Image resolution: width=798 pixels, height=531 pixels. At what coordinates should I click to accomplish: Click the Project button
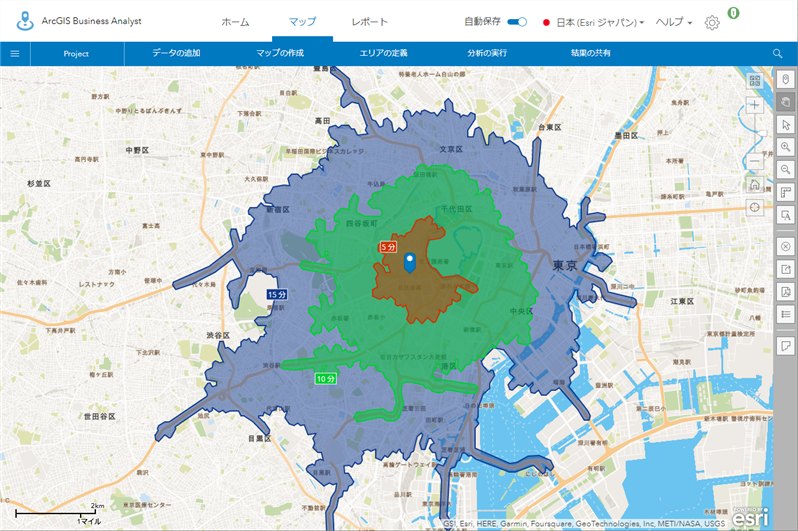[x=76, y=53]
